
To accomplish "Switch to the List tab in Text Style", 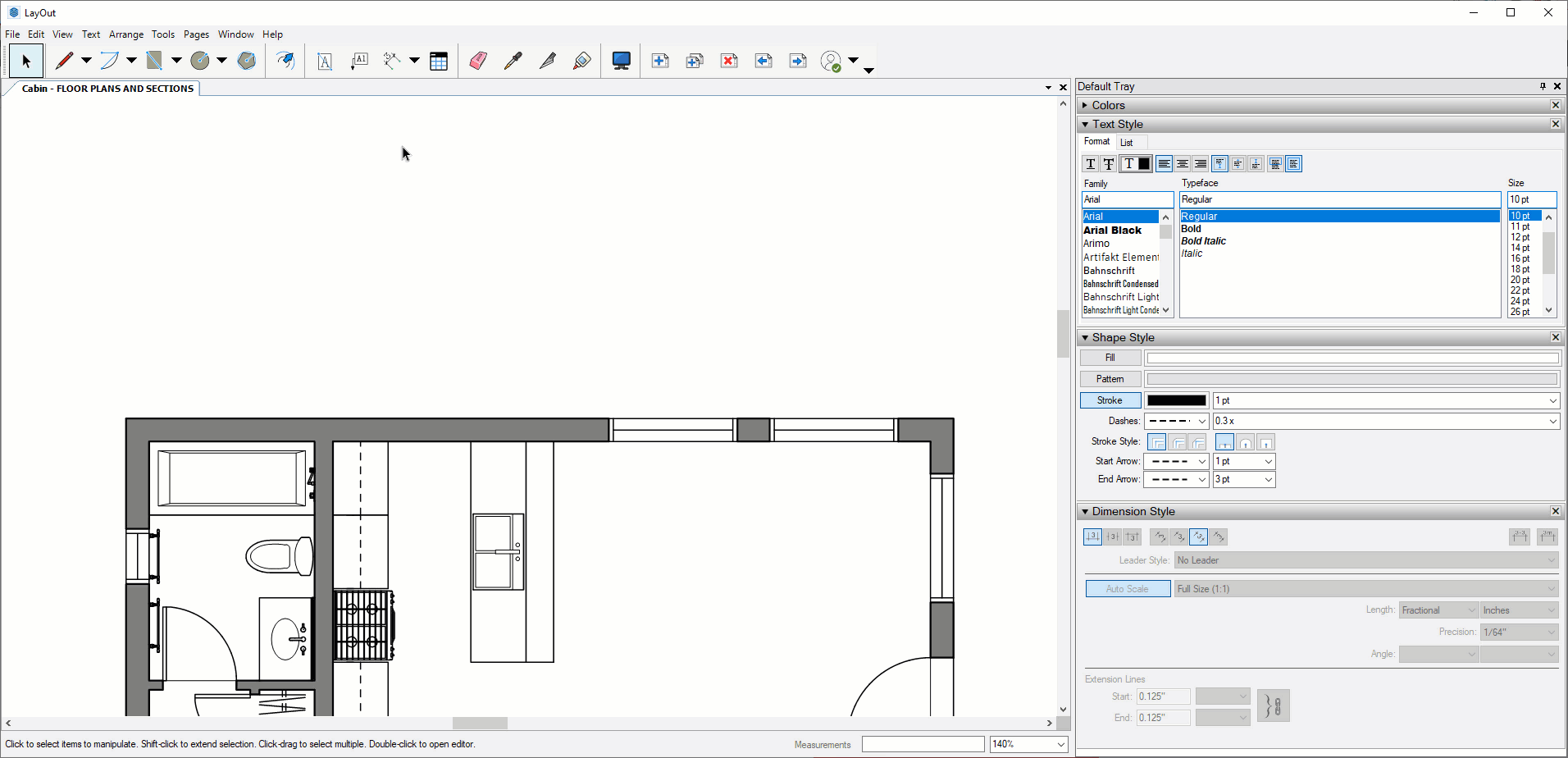I will (x=1127, y=143).
